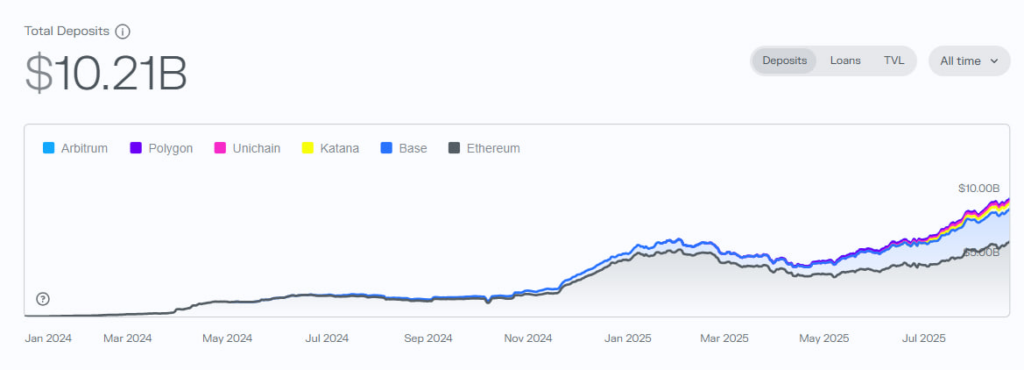Toggle Ethereum series via its legend label
1024x370 pixels.
[x=494, y=148]
